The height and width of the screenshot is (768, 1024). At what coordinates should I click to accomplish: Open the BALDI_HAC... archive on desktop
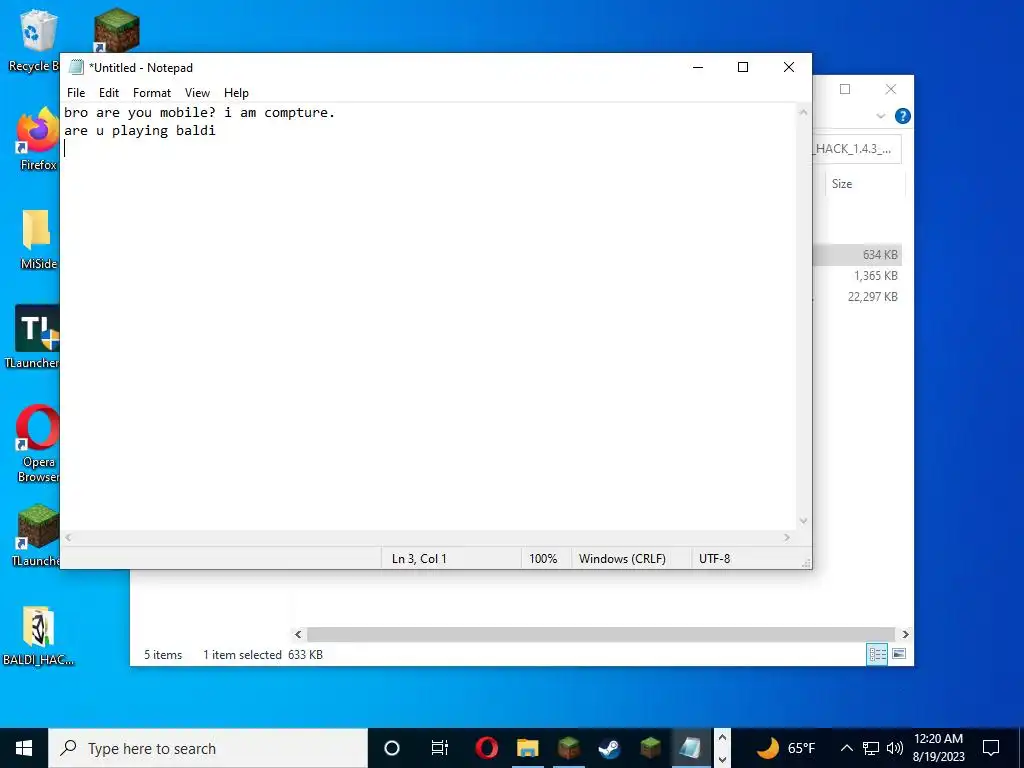tap(38, 636)
